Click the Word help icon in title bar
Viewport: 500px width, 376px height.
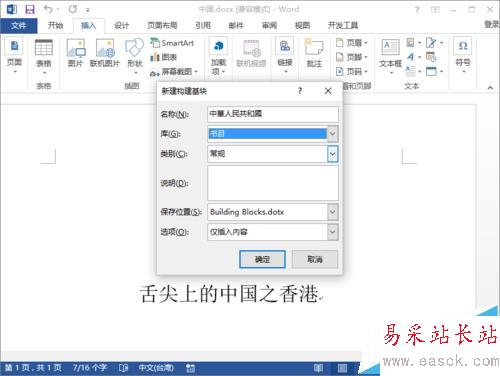tap(417, 10)
